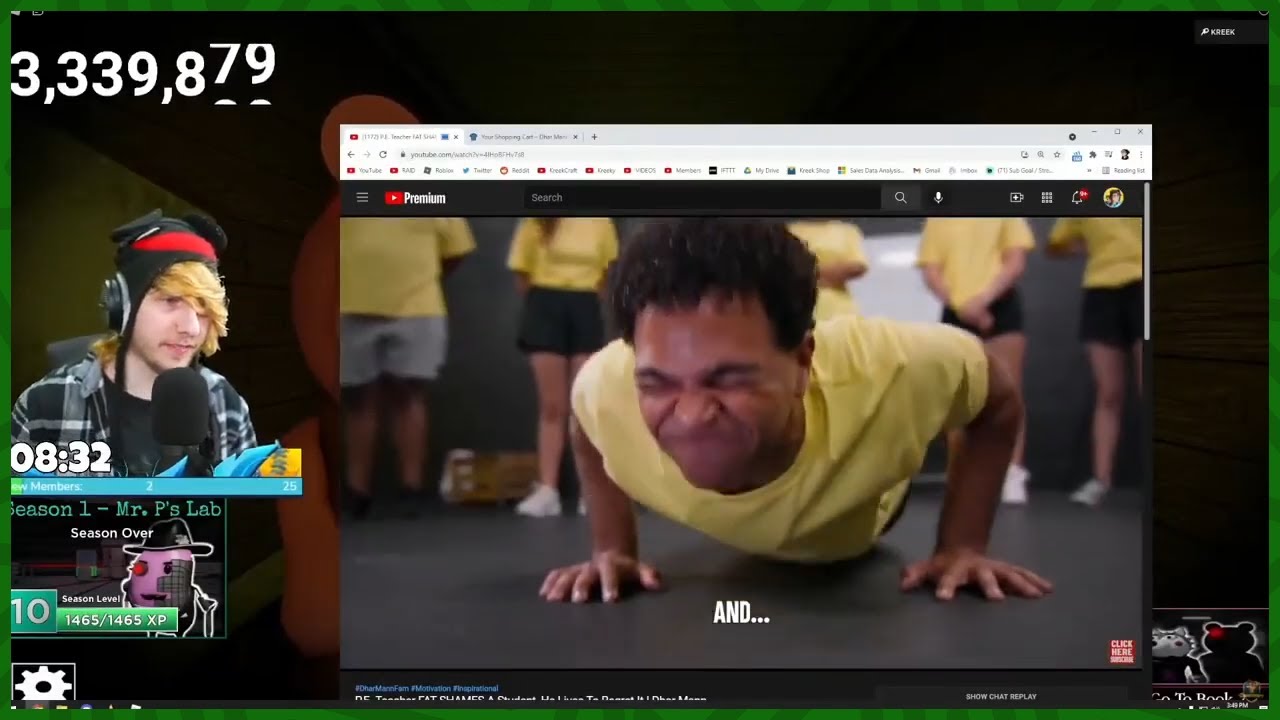Click the browser address bar URL
The image size is (1280, 720).
(467, 155)
